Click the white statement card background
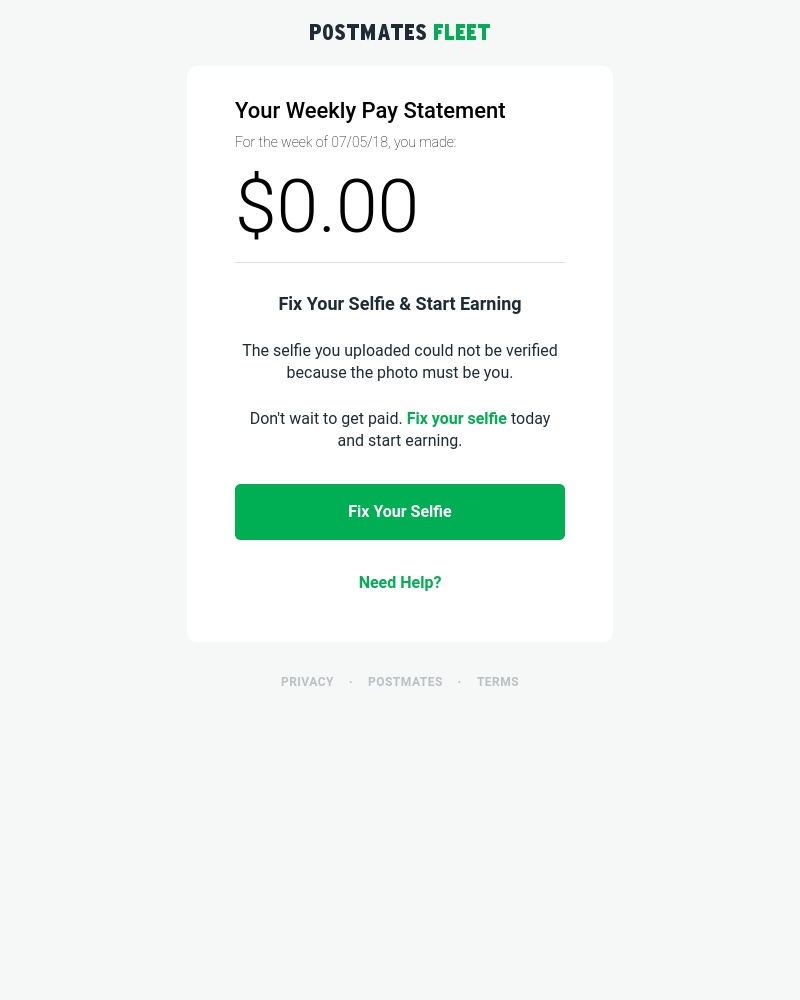This screenshot has height=1000, width=800. (x=400, y=620)
